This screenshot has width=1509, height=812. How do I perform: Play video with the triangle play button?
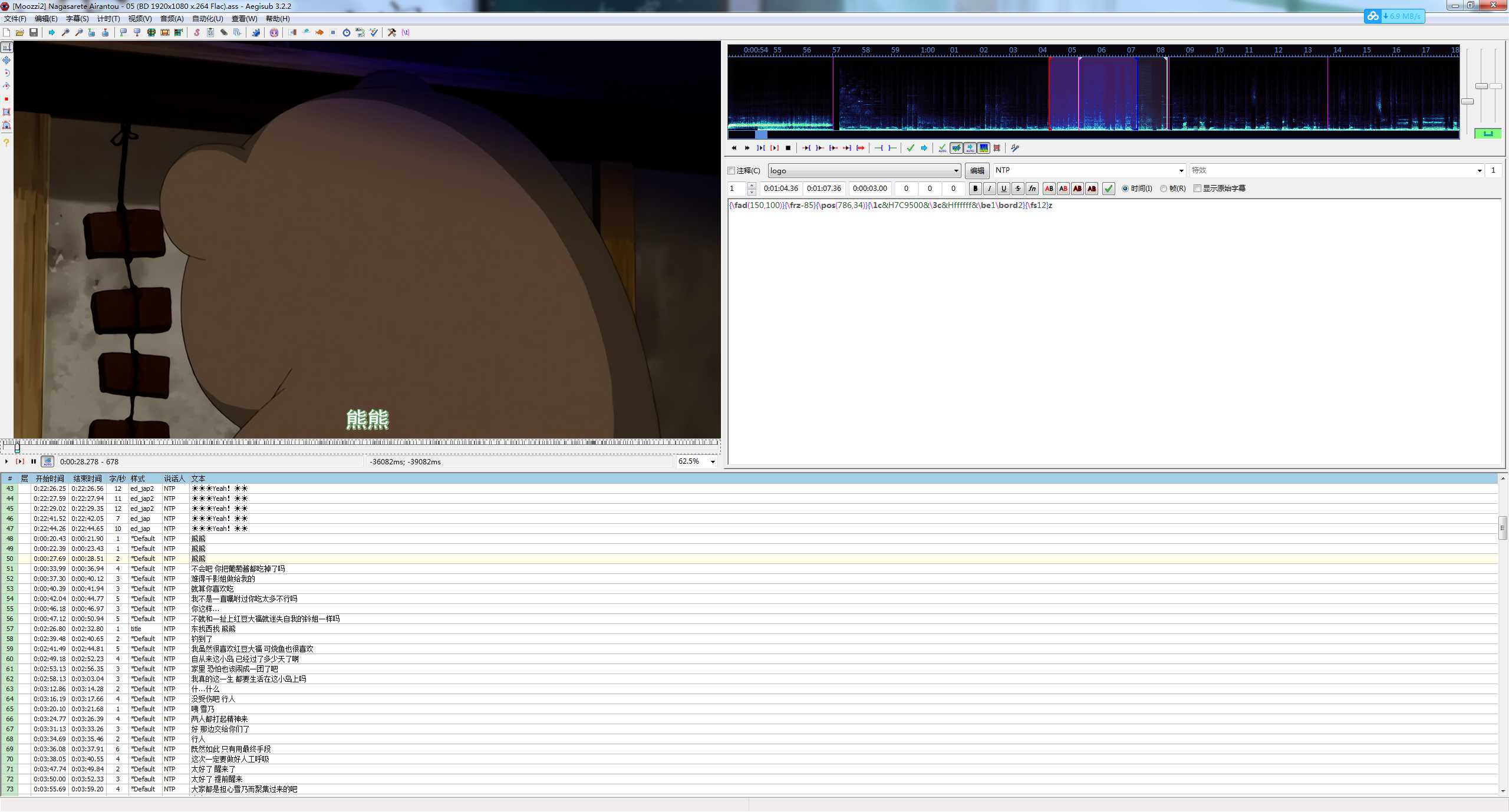[x=6, y=461]
